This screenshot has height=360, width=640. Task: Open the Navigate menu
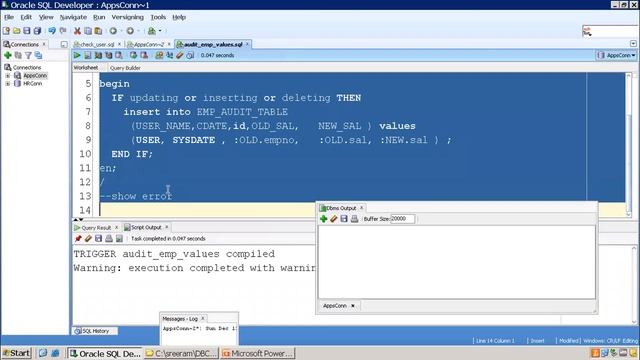tap(73, 17)
